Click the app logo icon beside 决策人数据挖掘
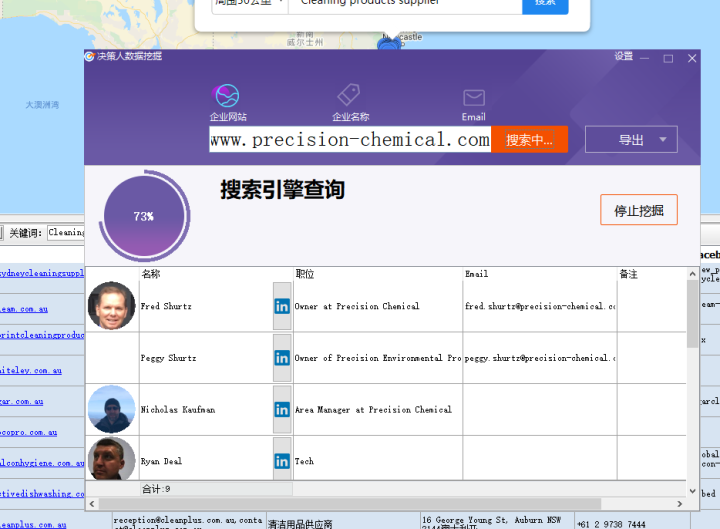This screenshot has width=720, height=529. tap(90, 56)
